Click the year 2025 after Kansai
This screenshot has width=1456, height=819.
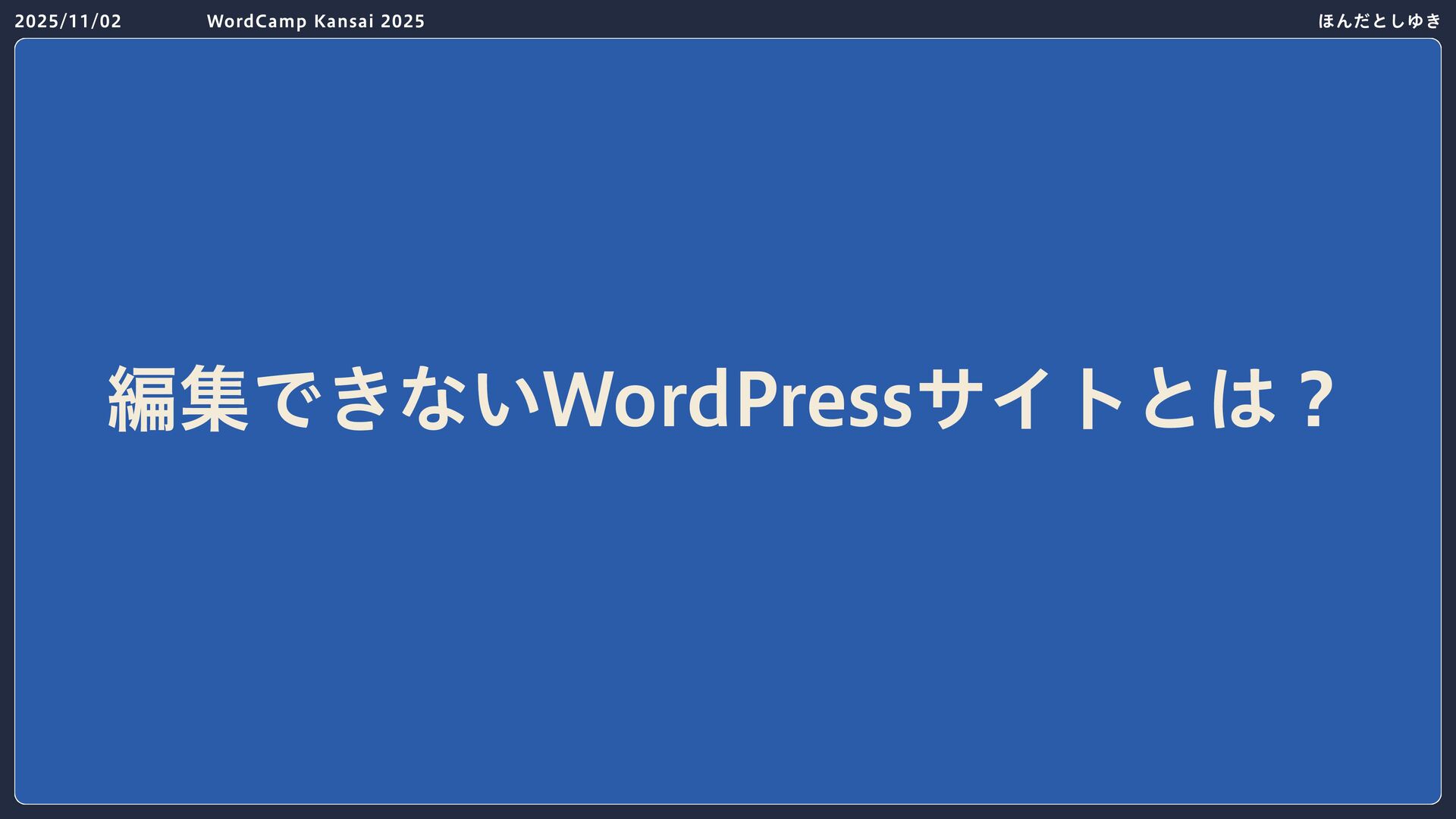pyautogui.click(x=403, y=21)
